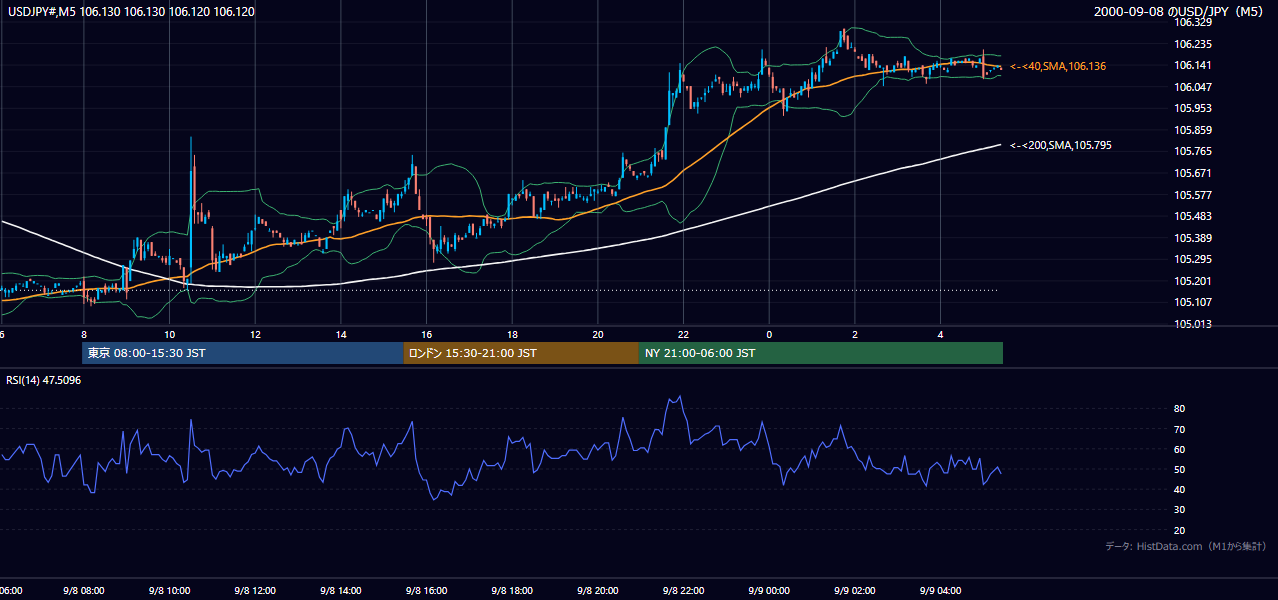The height and width of the screenshot is (600, 1278).
Task: Click price axis value 105.953
Action: coord(1193,108)
